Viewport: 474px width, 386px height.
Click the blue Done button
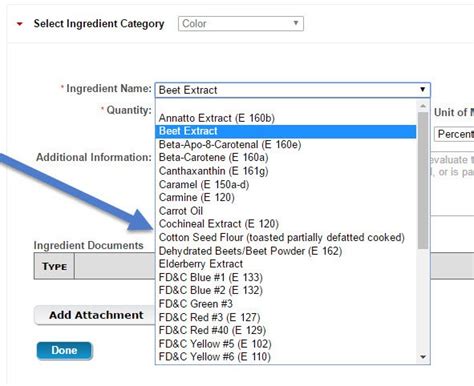[x=64, y=351]
